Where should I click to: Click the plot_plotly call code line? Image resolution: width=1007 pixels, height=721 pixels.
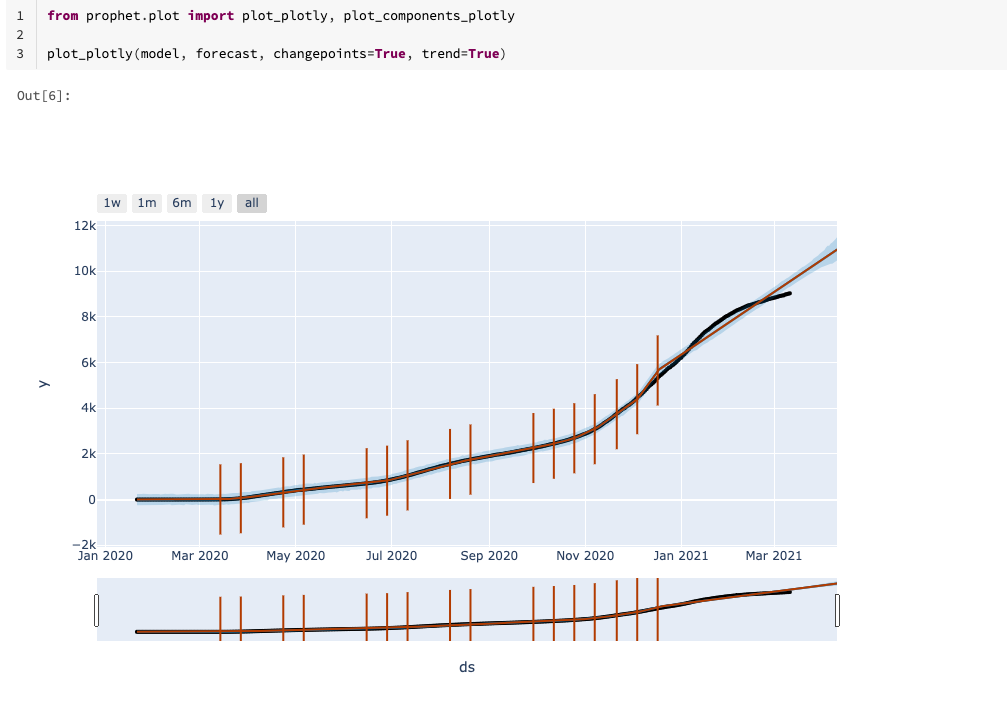pyautogui.click(x=277, y=54)
